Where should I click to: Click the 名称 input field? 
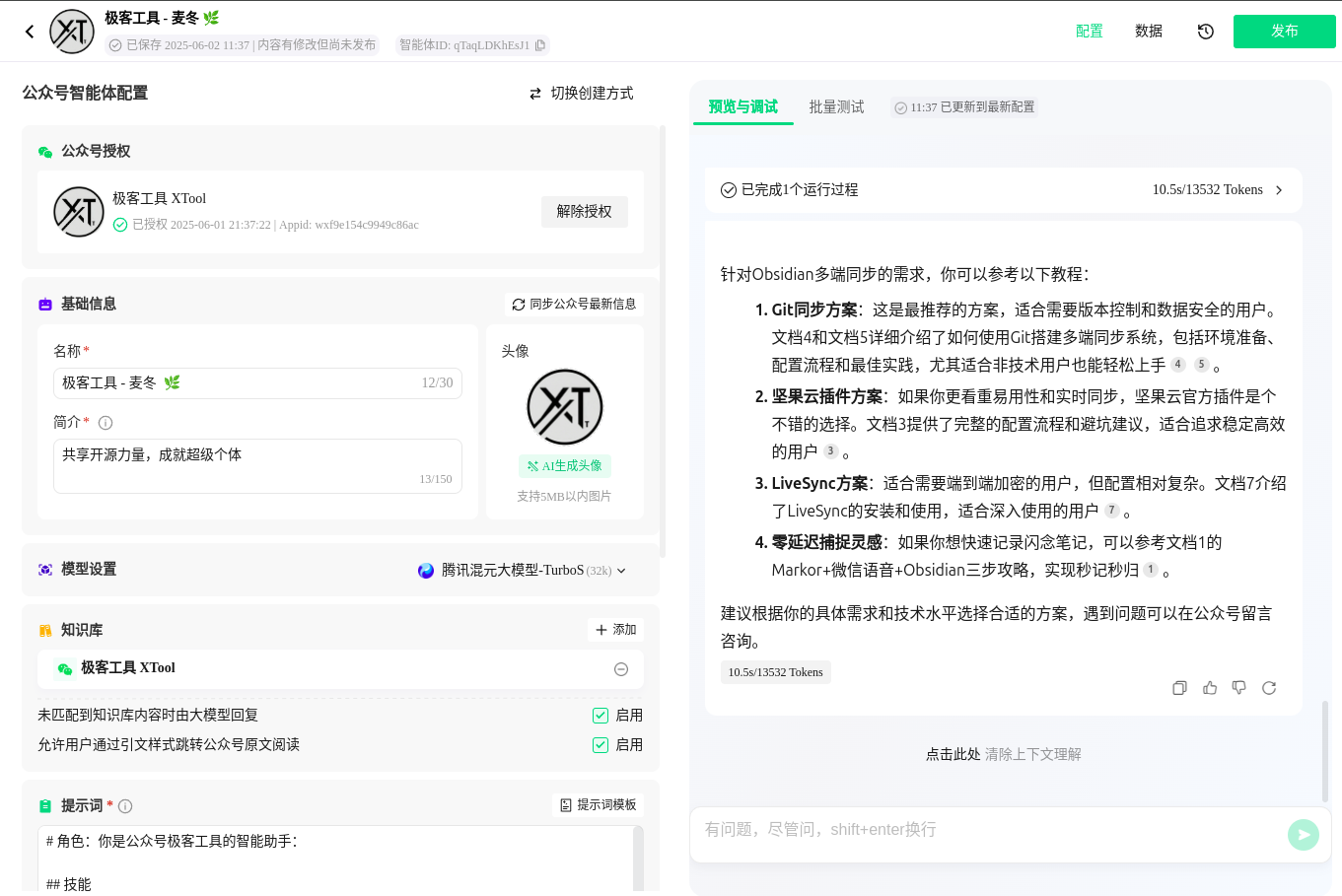(237, 383)
